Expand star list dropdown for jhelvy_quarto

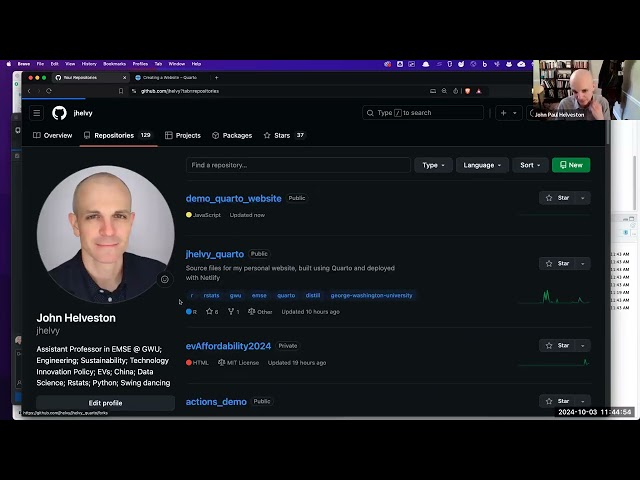[582, 264]
